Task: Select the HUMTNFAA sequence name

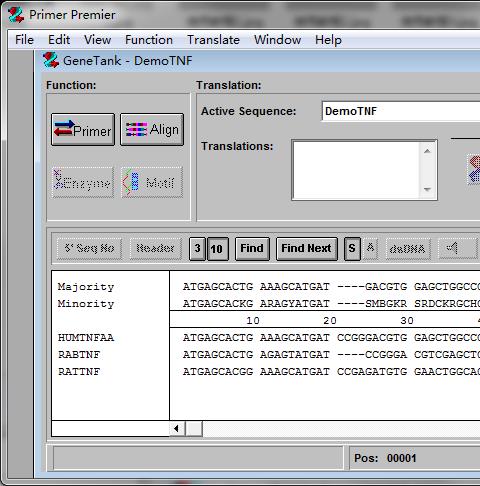Action: pos(86,338)
